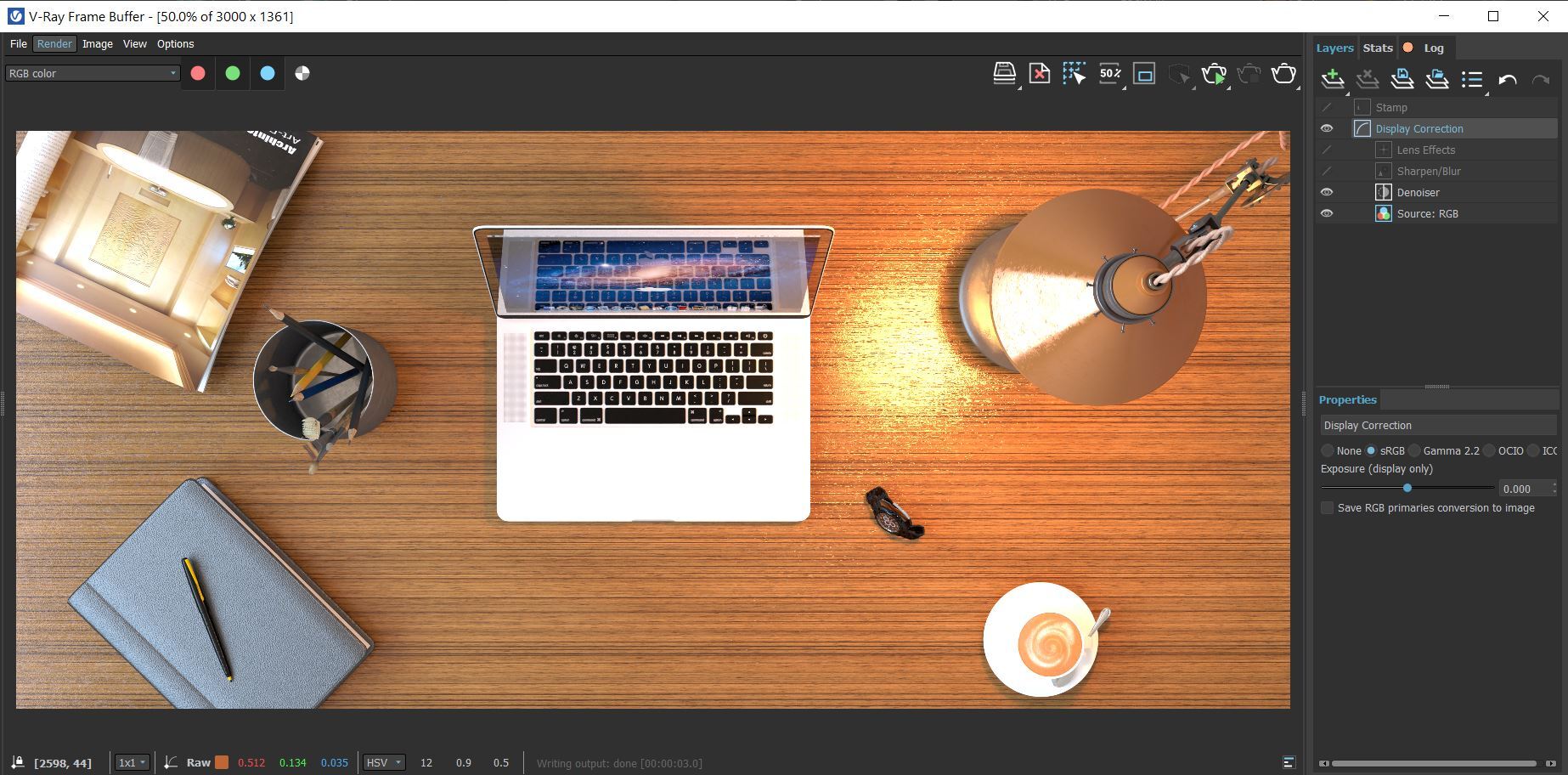Open the Options menu
The height and width of the screenshot is (775, 1568).
pyautogui.click(x=176, y=43)
